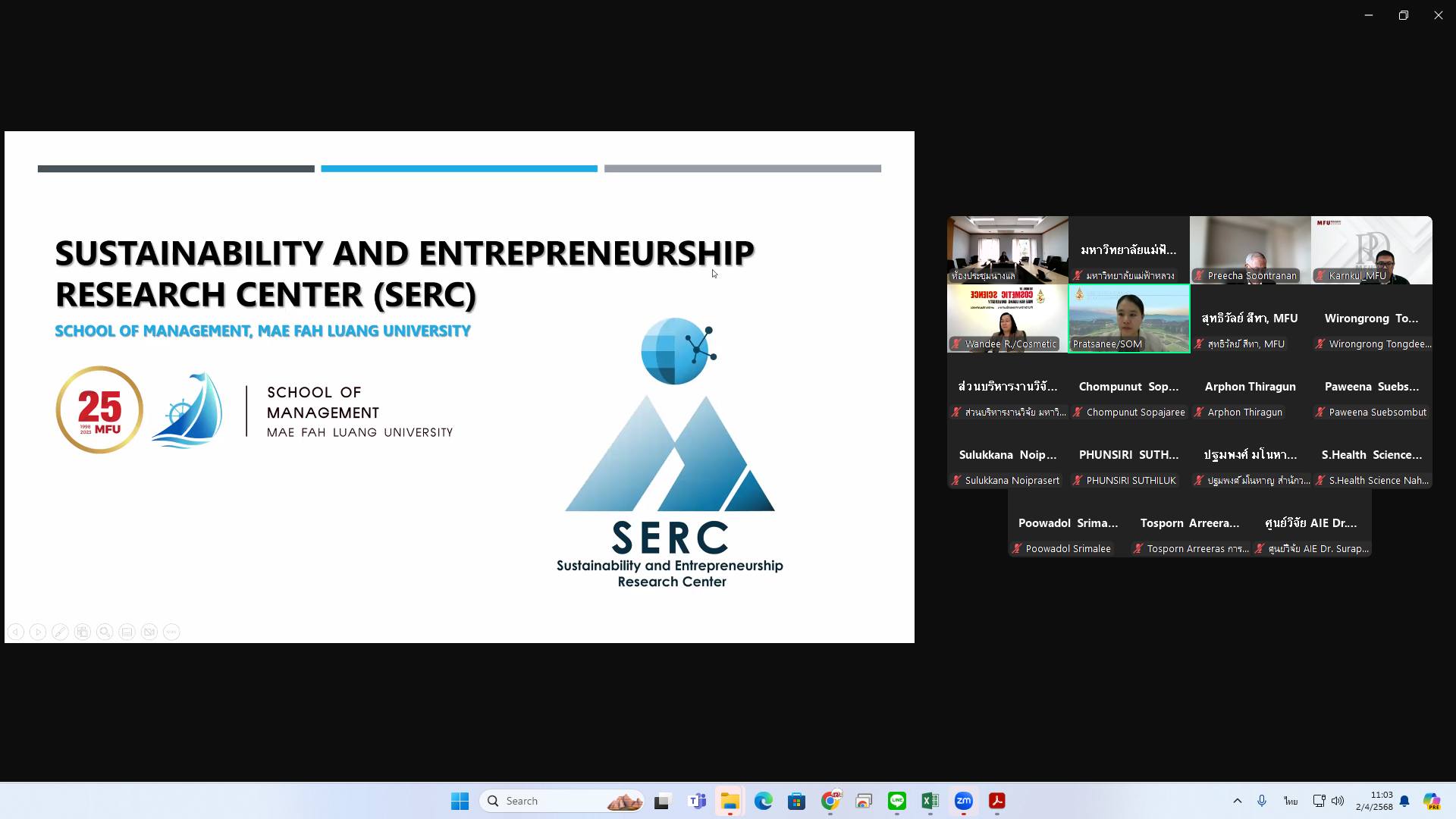Click the previous slide arrow in slideshow toolbar

pyautogui.click(x=16, y=632)
